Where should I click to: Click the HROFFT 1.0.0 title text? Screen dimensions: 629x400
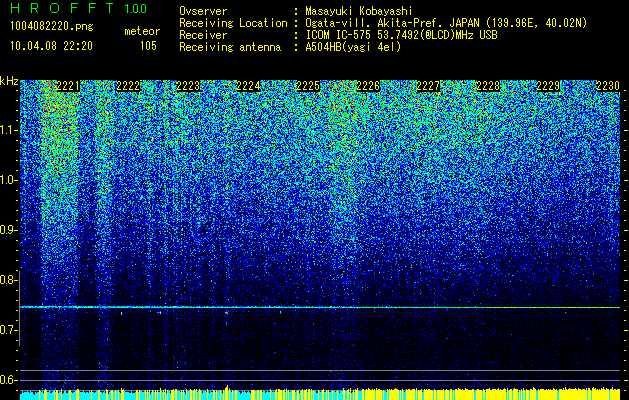tap(78, 8)
